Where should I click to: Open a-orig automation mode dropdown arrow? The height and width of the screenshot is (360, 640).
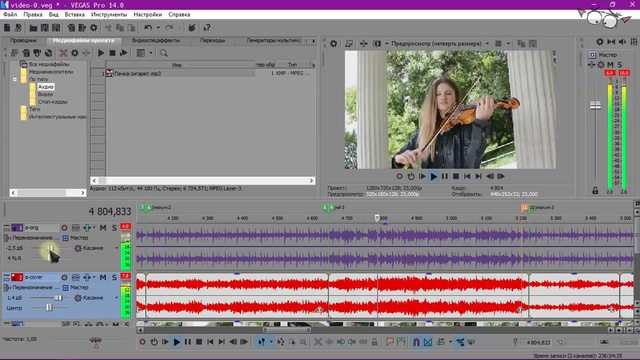[116, 248]
